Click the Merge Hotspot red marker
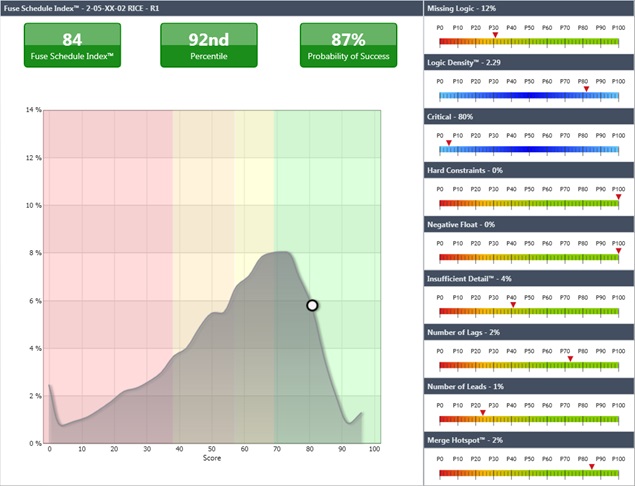The height and width of the screenshot is (486, 635). click(x=591, y=466)
